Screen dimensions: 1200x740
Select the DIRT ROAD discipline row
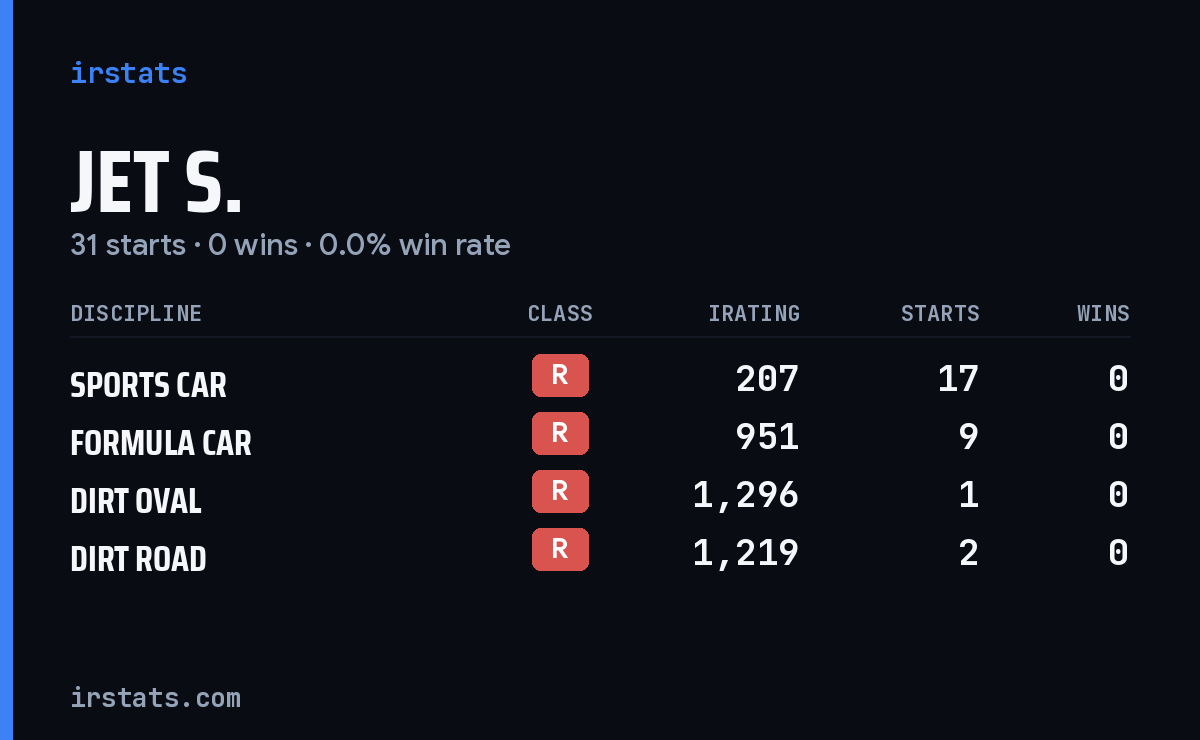[x=600, y=553]
